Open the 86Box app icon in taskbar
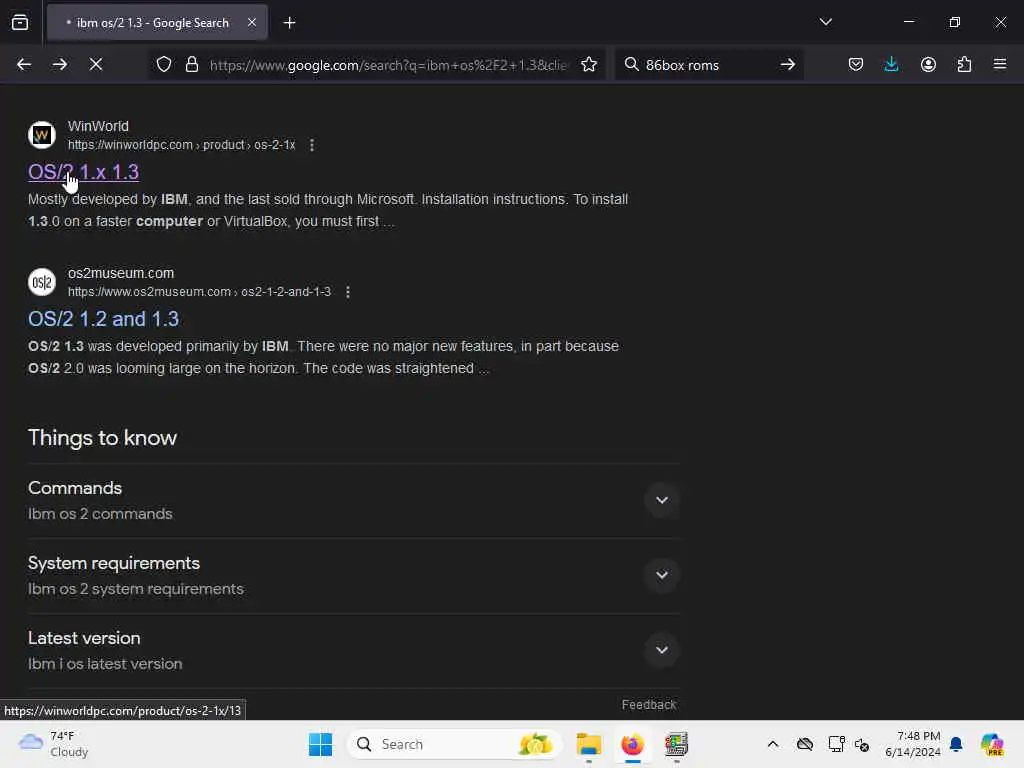Image resolution: width=1024 pixels, height=768 pixels. pyautogui.click(x=676, y=744)
